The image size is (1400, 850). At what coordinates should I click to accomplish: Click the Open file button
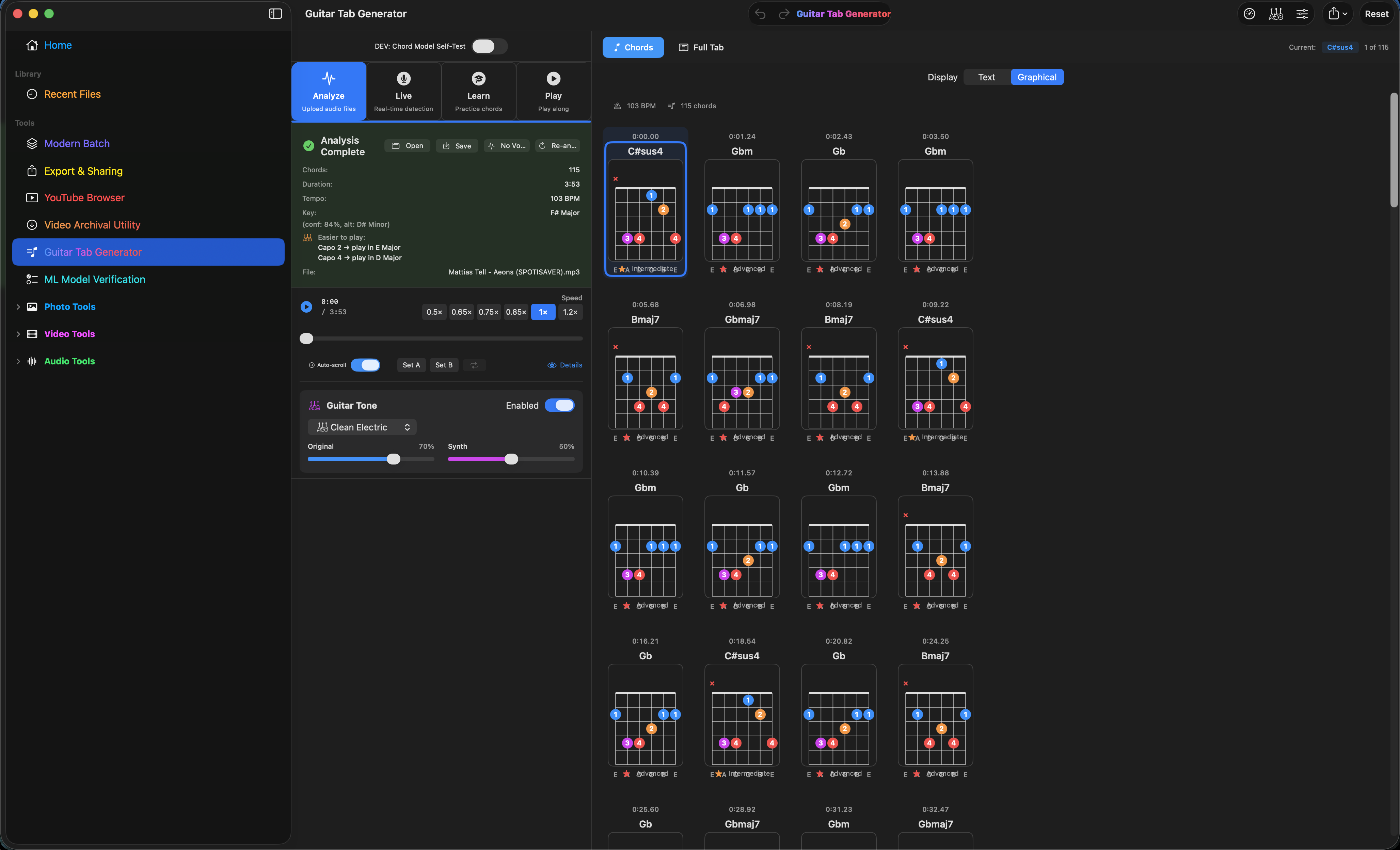[x=408, y=145]
